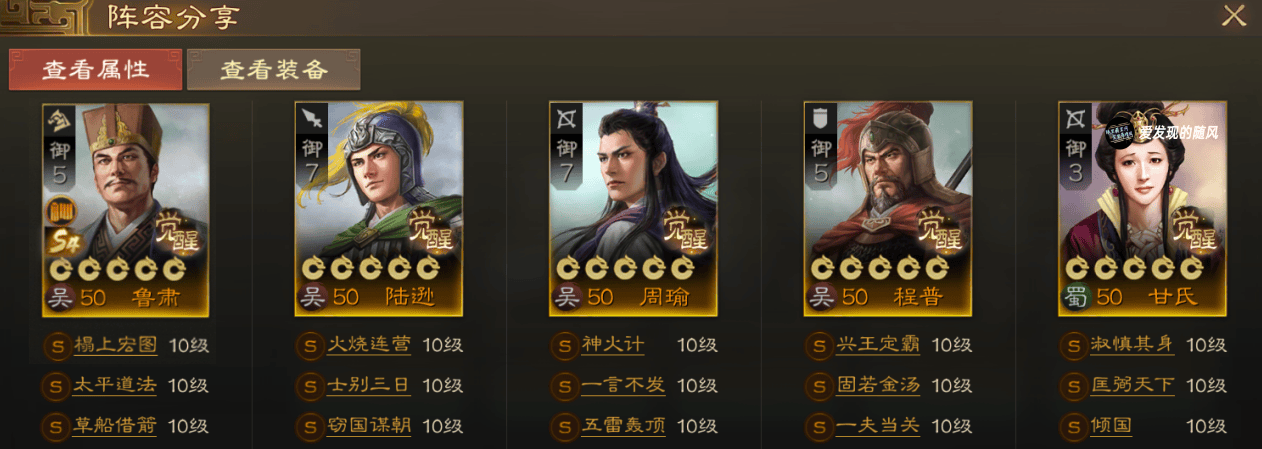Click the S rank icon beside 神火计
Viewport: 1262px width, 449px height.
[x=565, y=346]
